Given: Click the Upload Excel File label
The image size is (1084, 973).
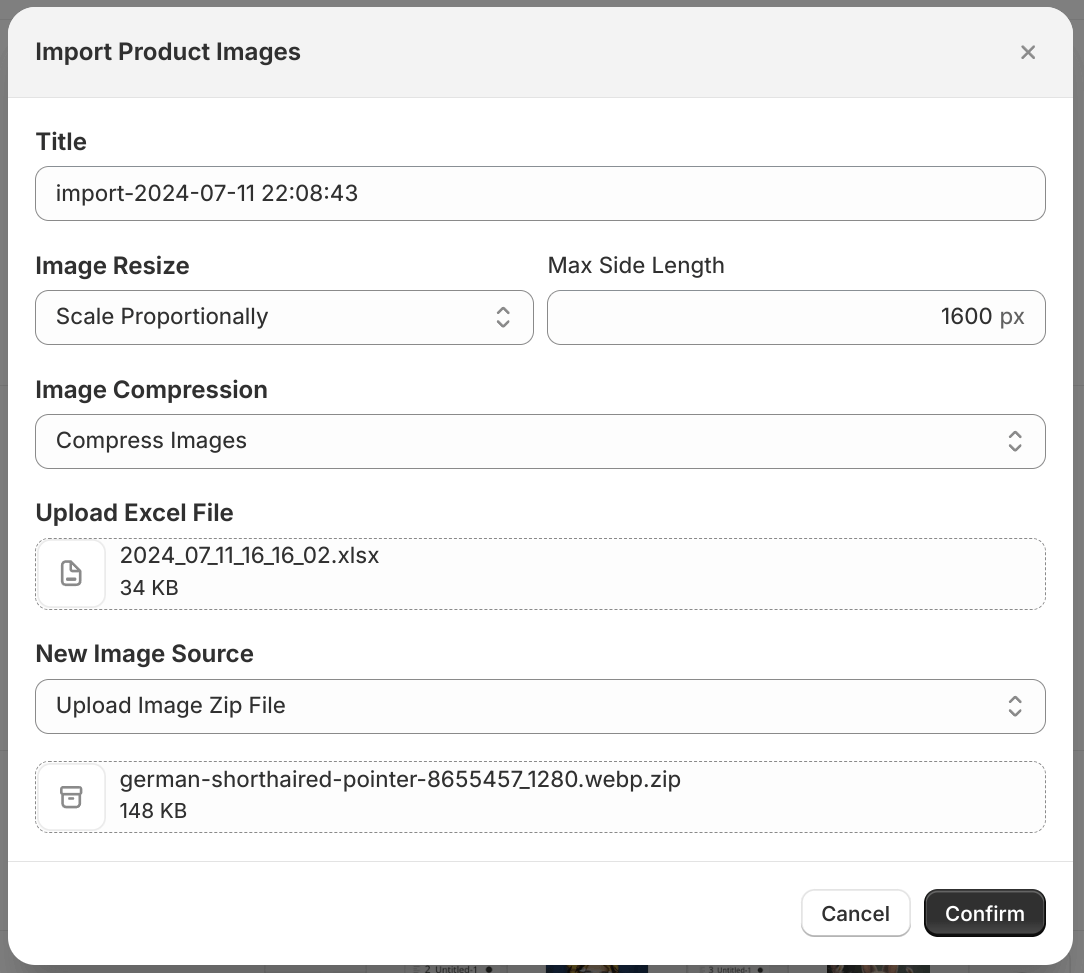Looking at the screenshot, I should pos(134,513).
